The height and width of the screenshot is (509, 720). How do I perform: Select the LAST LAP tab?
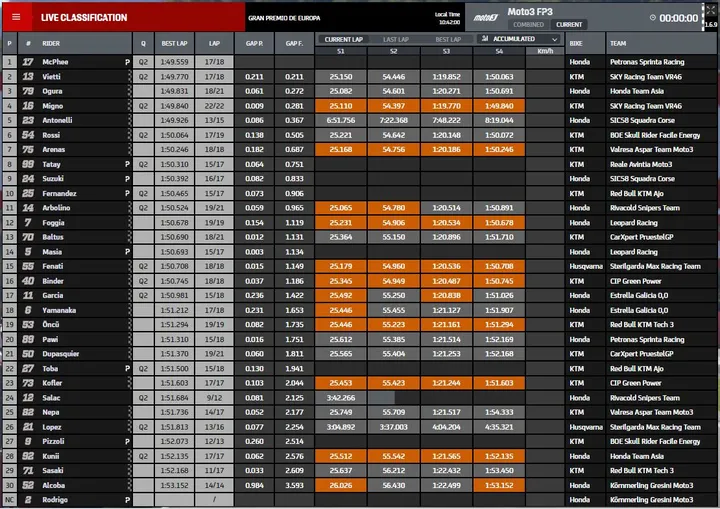tap(396, 40)
